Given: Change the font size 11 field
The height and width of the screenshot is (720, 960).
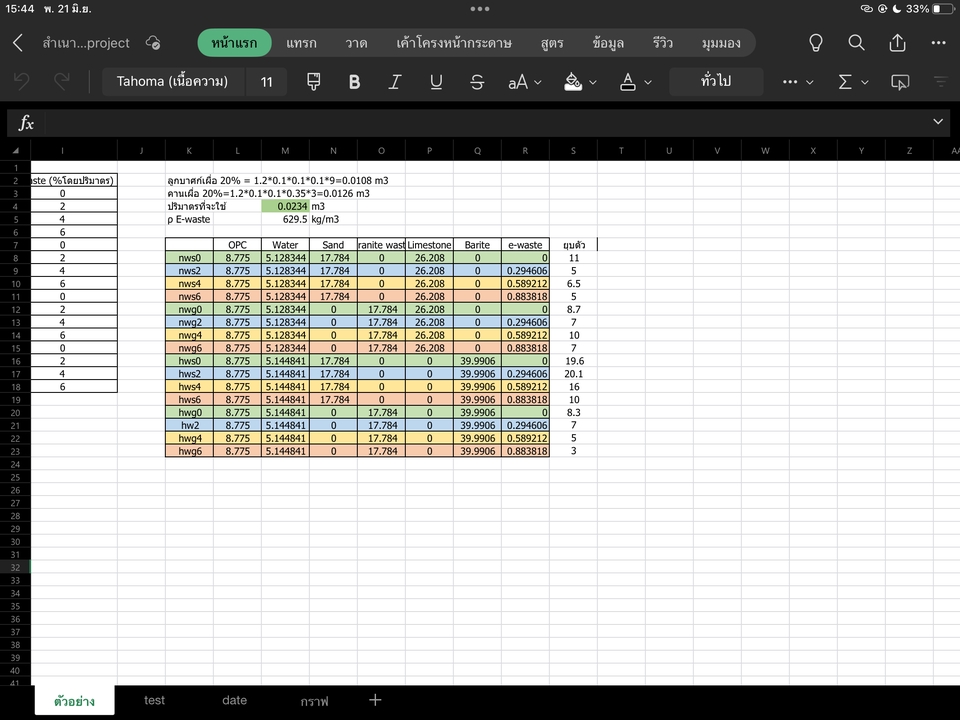Looking at the screenshot, I should coord(266,81).
